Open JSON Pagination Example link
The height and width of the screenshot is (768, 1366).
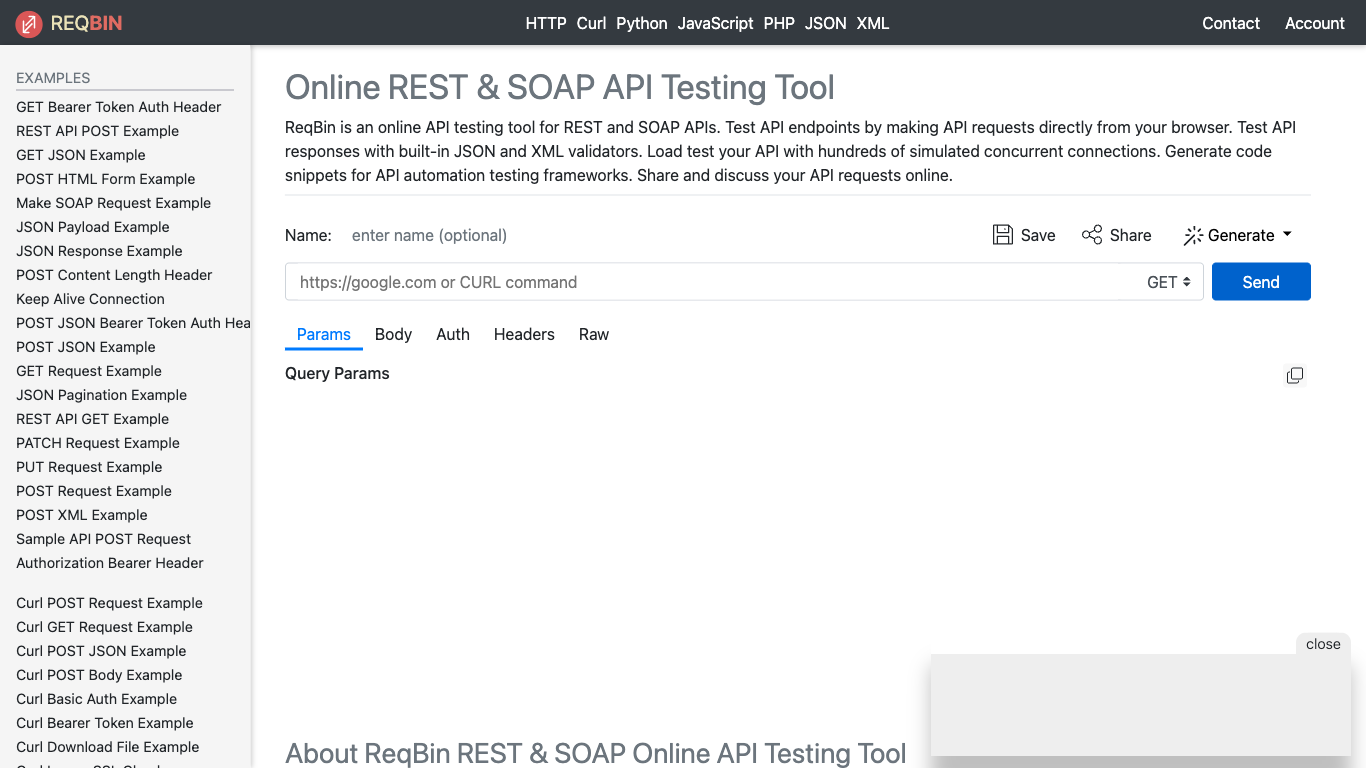101,395
